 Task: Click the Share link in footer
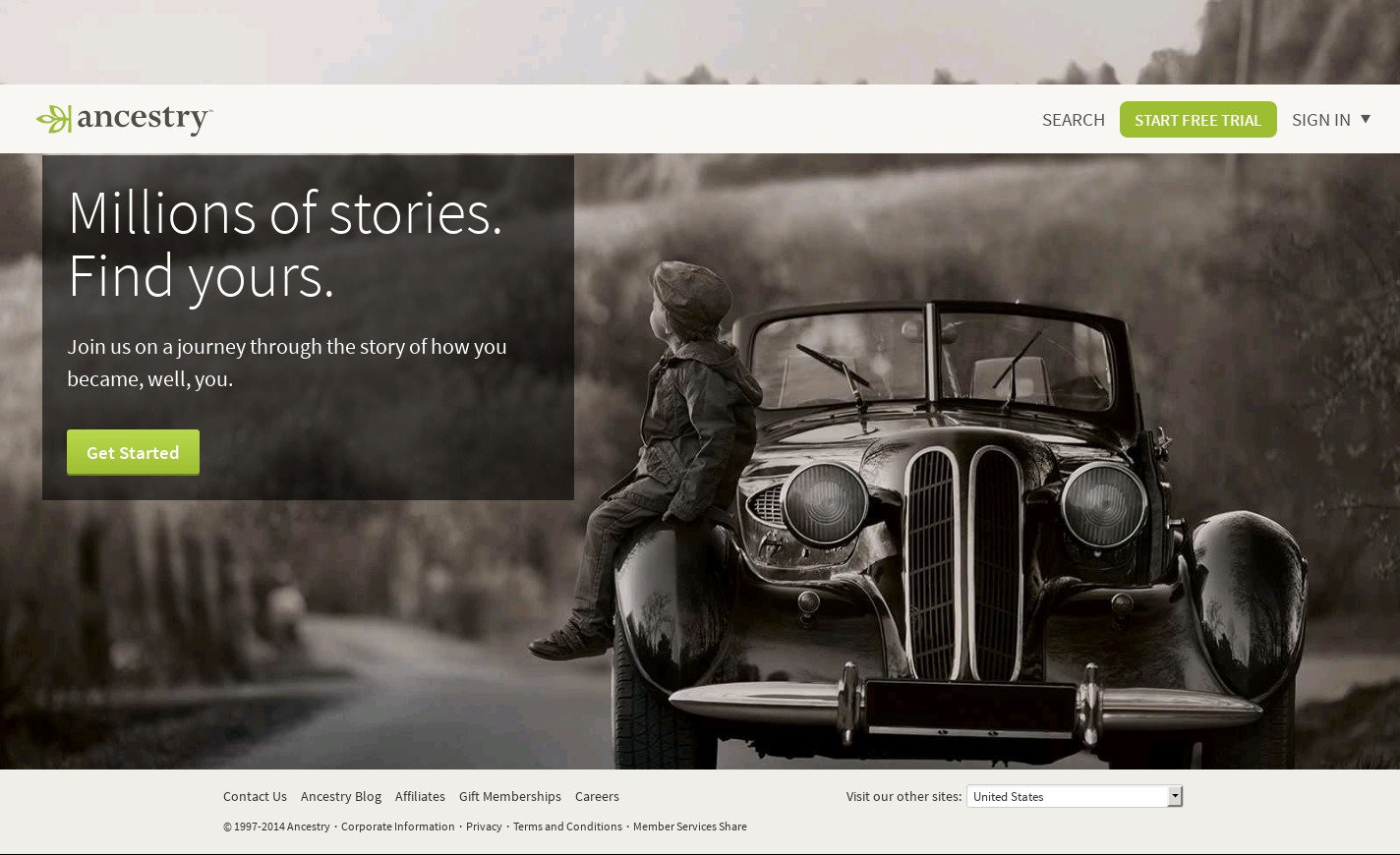(x=732, y=826)
